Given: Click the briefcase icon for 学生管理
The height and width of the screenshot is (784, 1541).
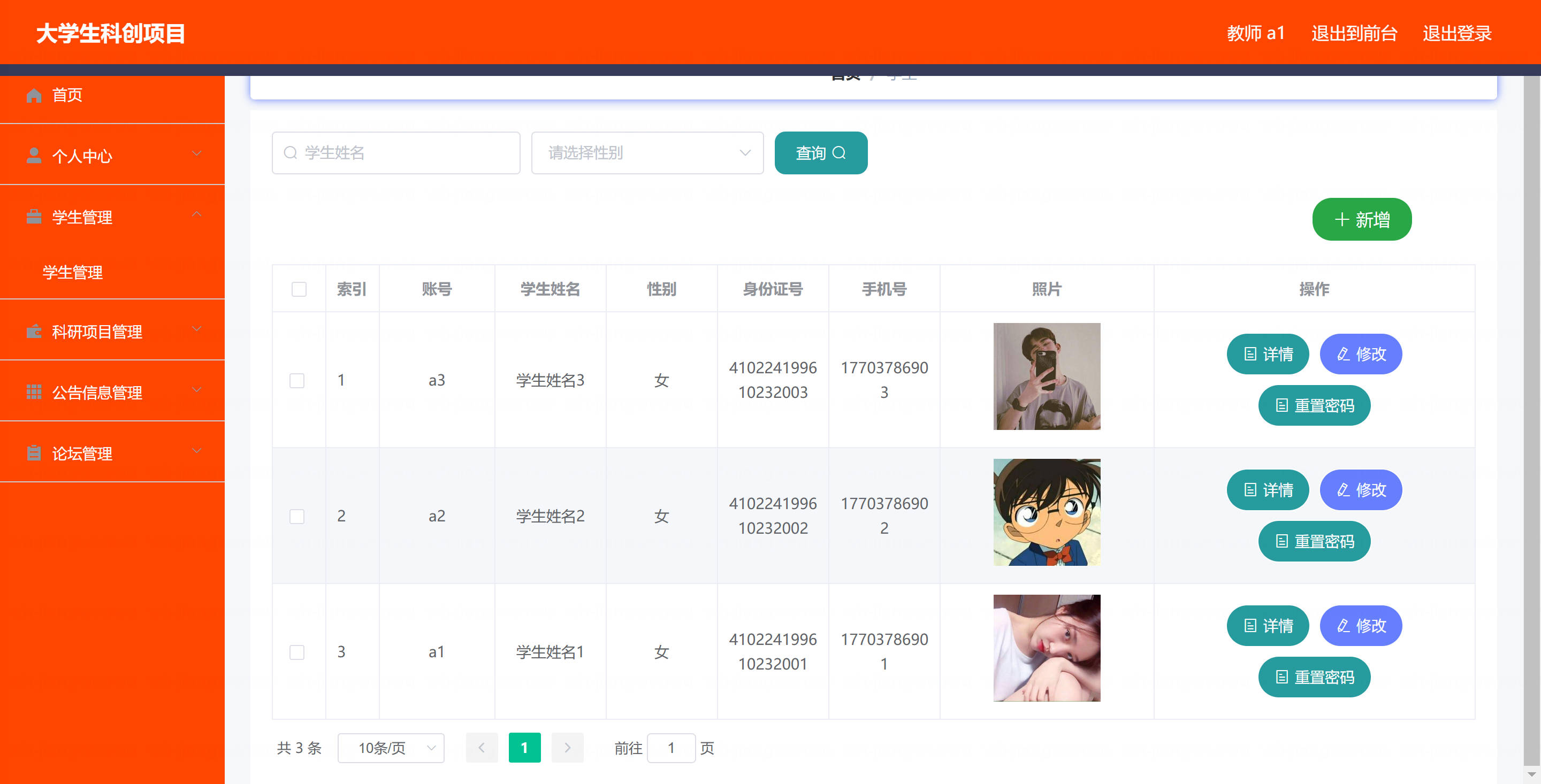Looking at the screenshot, I should (x=34, y=217).
